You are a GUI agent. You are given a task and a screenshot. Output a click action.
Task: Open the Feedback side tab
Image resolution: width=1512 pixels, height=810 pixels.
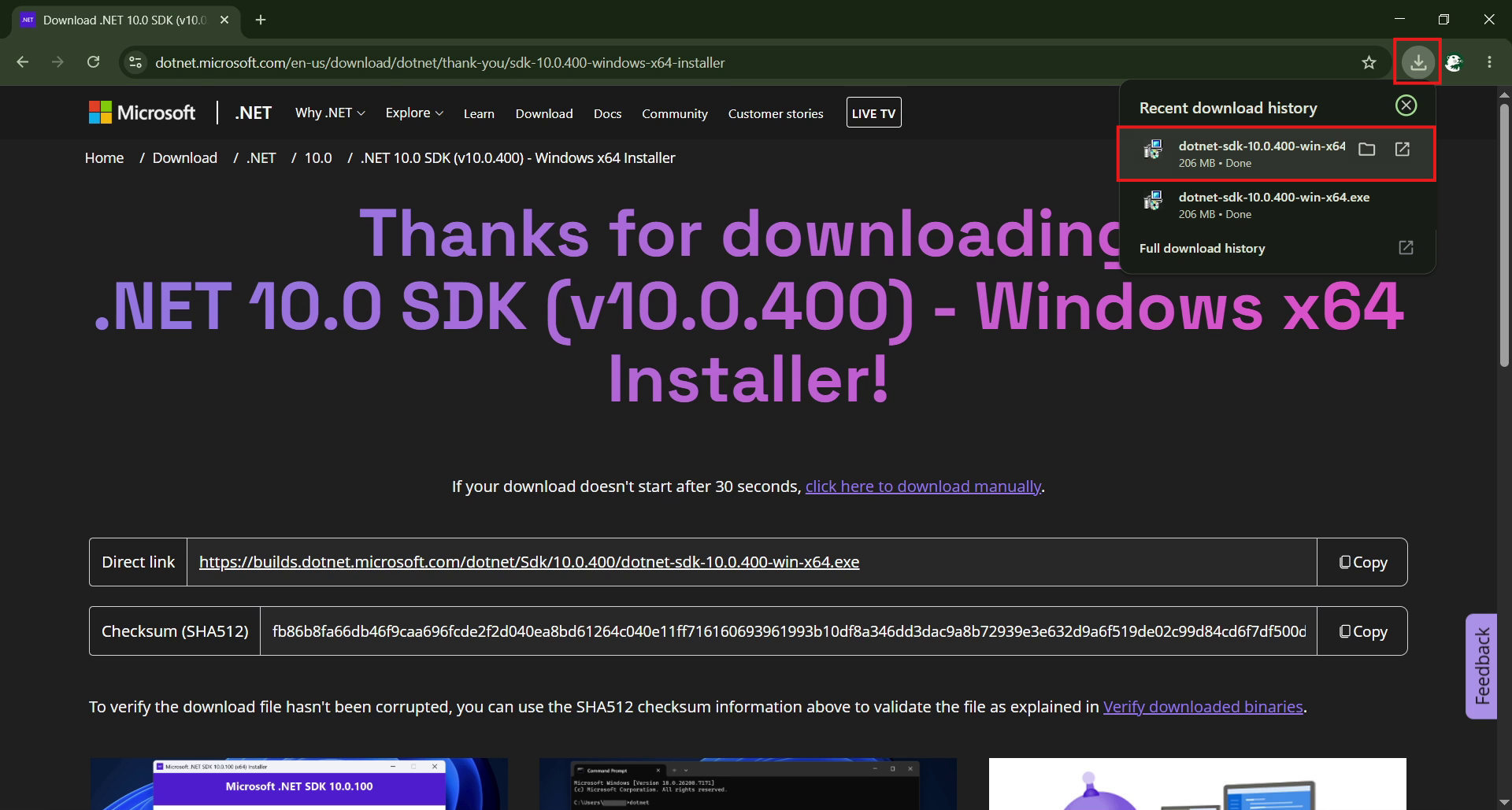click(1481, 666)
